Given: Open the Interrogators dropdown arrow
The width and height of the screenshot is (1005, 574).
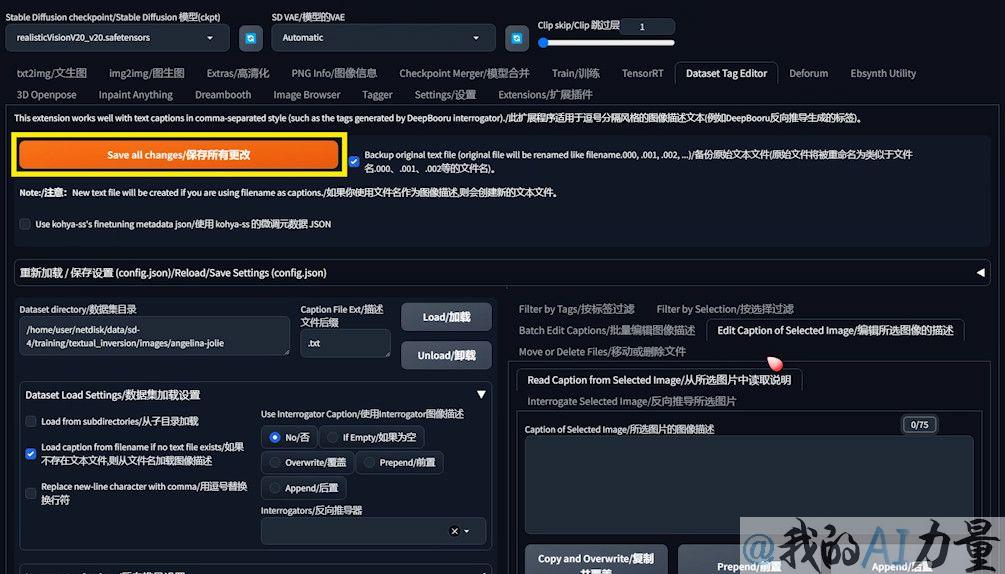Looking at the screenshot, I should (467, 531).
